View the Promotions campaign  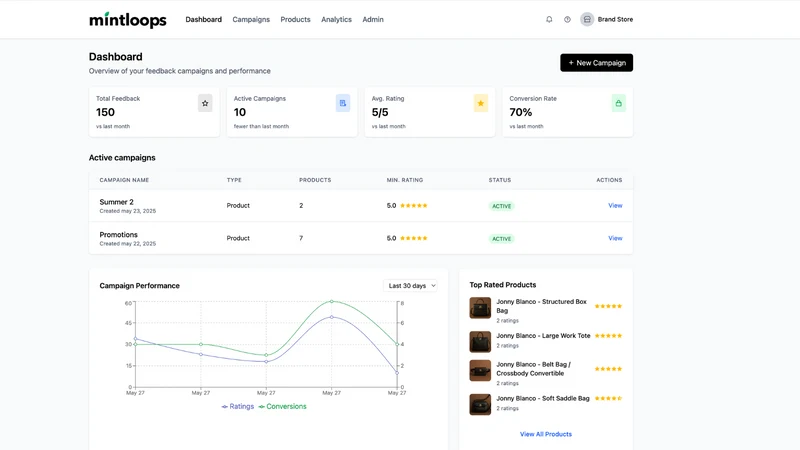(x=615, y=238)
